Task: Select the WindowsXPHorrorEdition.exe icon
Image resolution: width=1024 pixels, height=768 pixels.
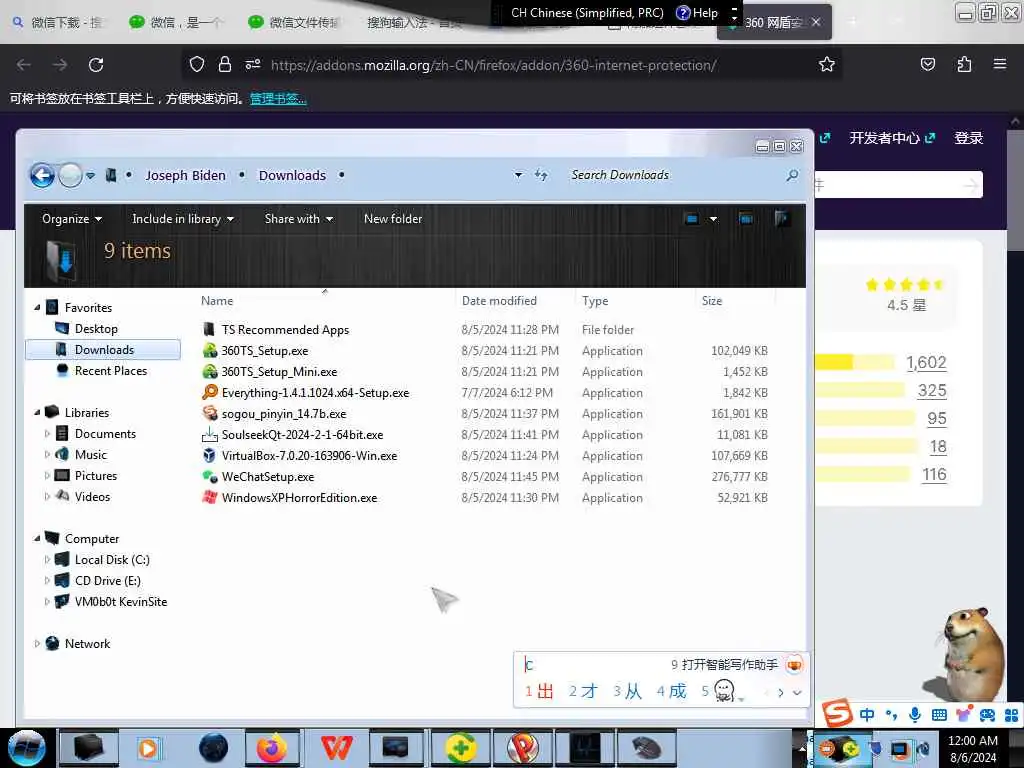Action: [209, 498]
